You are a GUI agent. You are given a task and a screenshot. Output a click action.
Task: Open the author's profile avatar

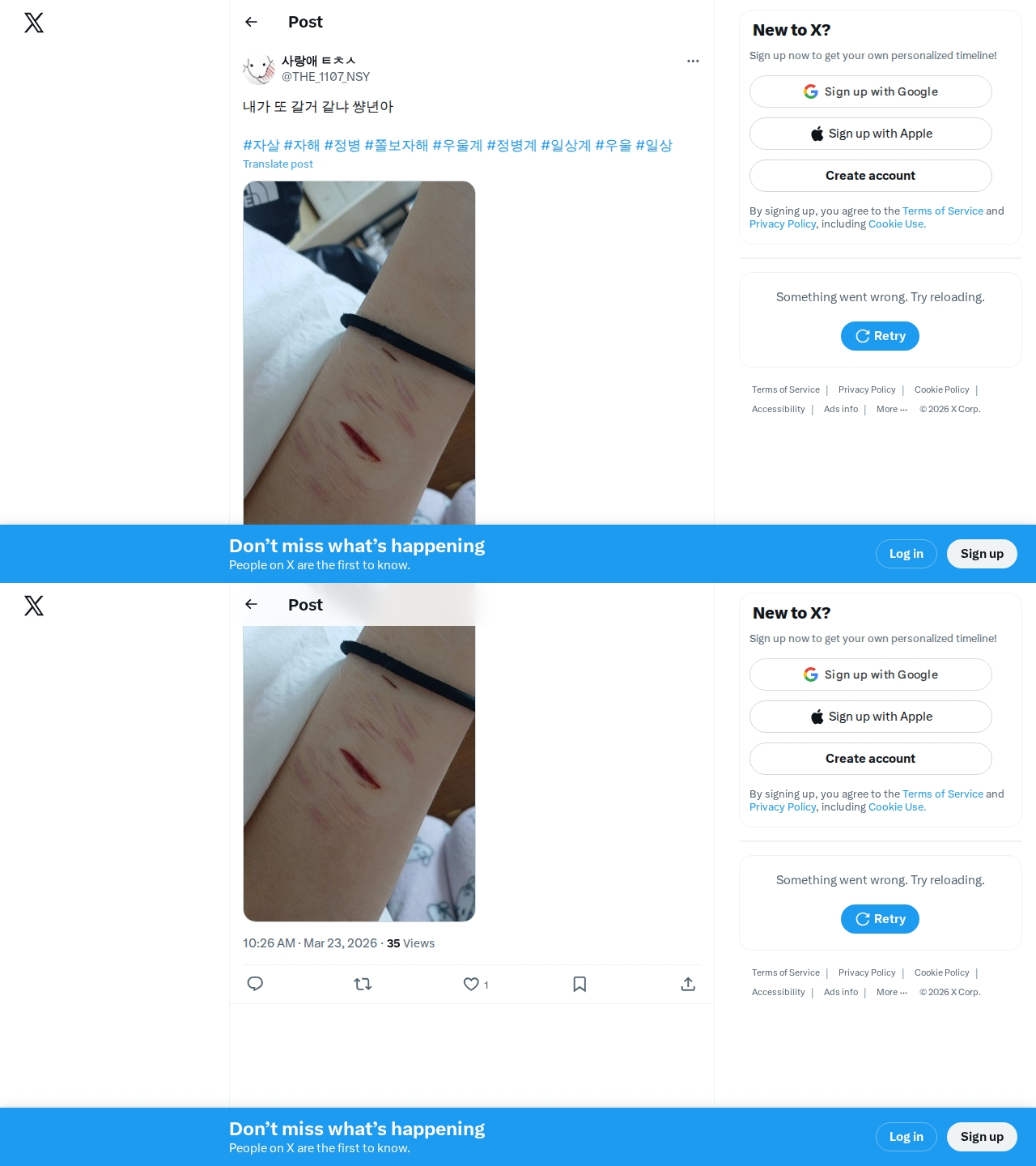[x=259, y=69]
